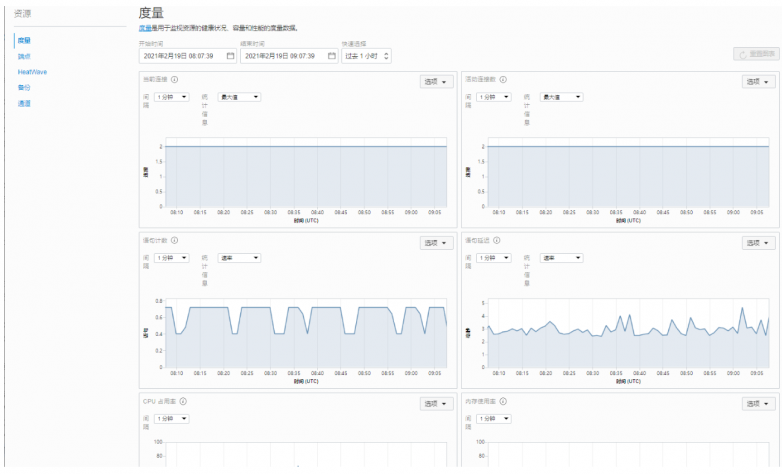
Task: Open the 开始时间 calendar icon
Action: click(x=230, y=56)
